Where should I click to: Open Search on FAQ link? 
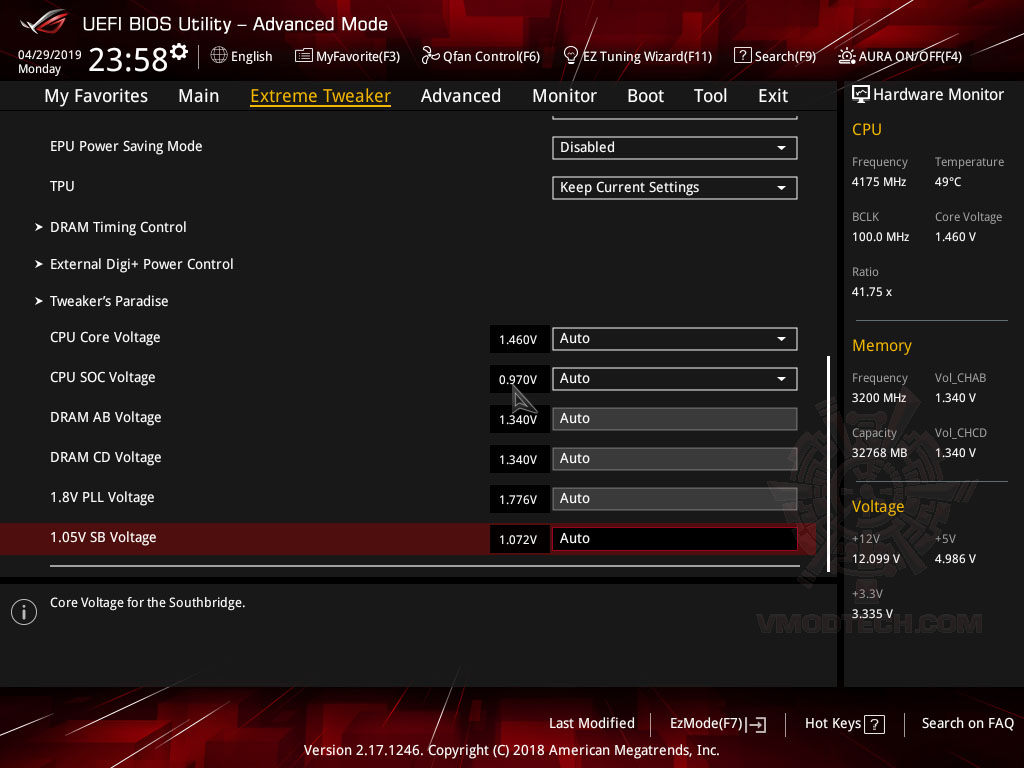[967, 724]
